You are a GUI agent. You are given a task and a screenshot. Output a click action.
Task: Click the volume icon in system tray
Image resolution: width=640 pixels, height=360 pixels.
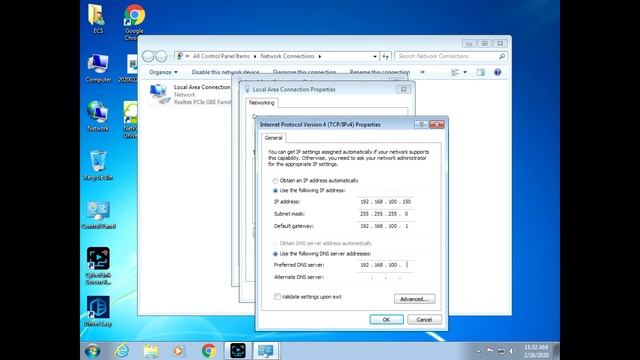511,351
